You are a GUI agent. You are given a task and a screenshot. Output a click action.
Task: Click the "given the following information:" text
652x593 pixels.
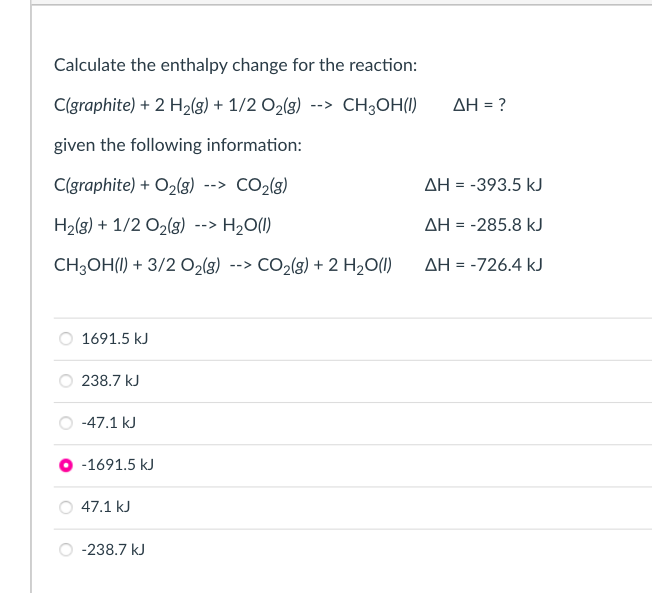pos(178,145)
